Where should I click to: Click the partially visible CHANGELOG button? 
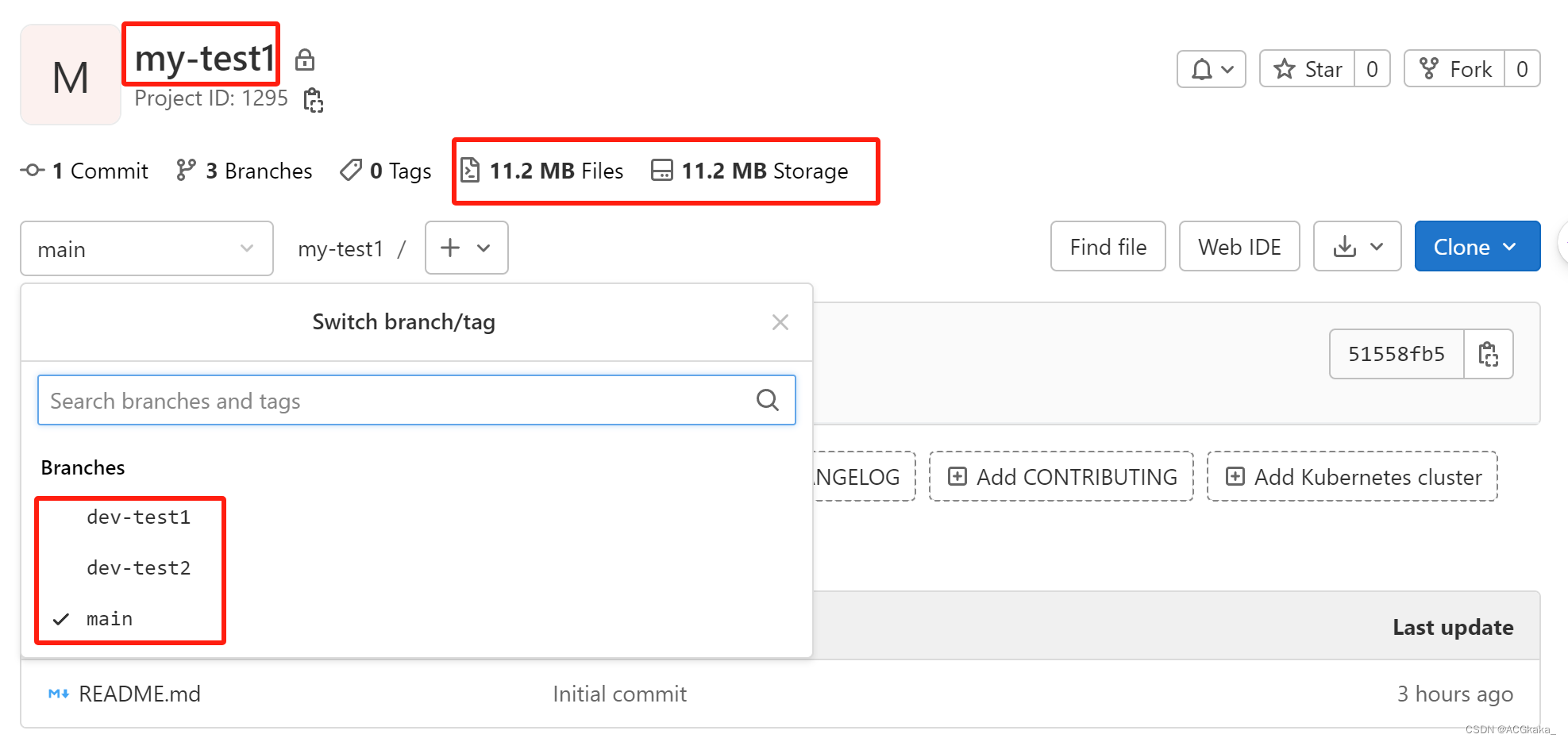click(864, 477)
